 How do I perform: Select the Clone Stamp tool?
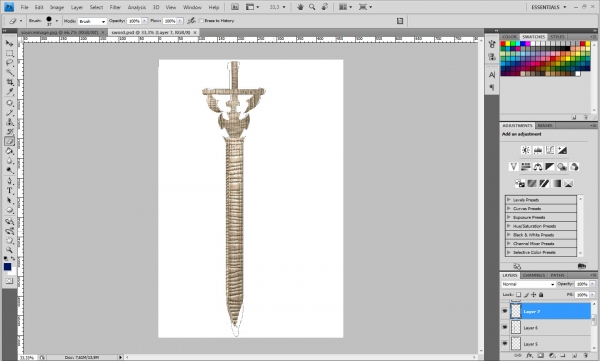10,123
